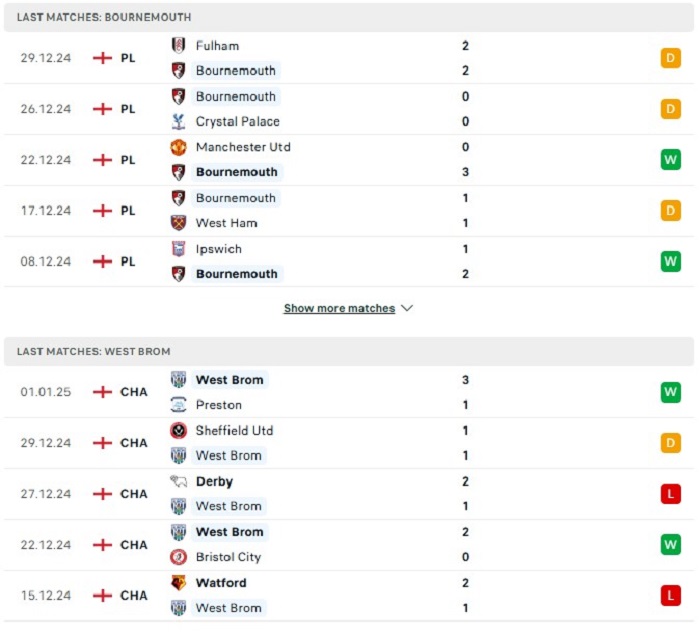This screenshot has height=635, width=700.
Task: Open West Brom vs Preston match row
Action: click(x=349, y=392)
